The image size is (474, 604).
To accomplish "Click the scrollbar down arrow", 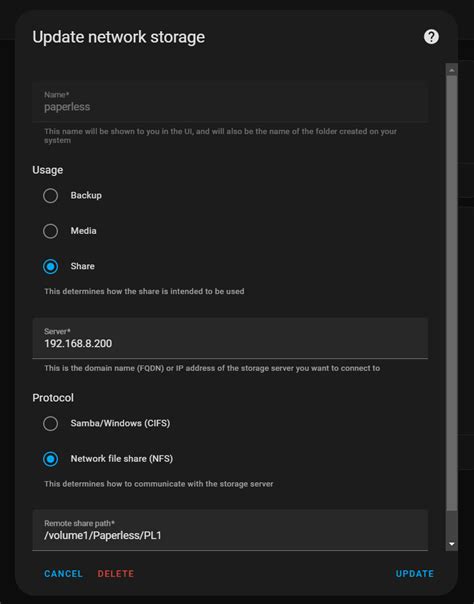I will [452, 544].
